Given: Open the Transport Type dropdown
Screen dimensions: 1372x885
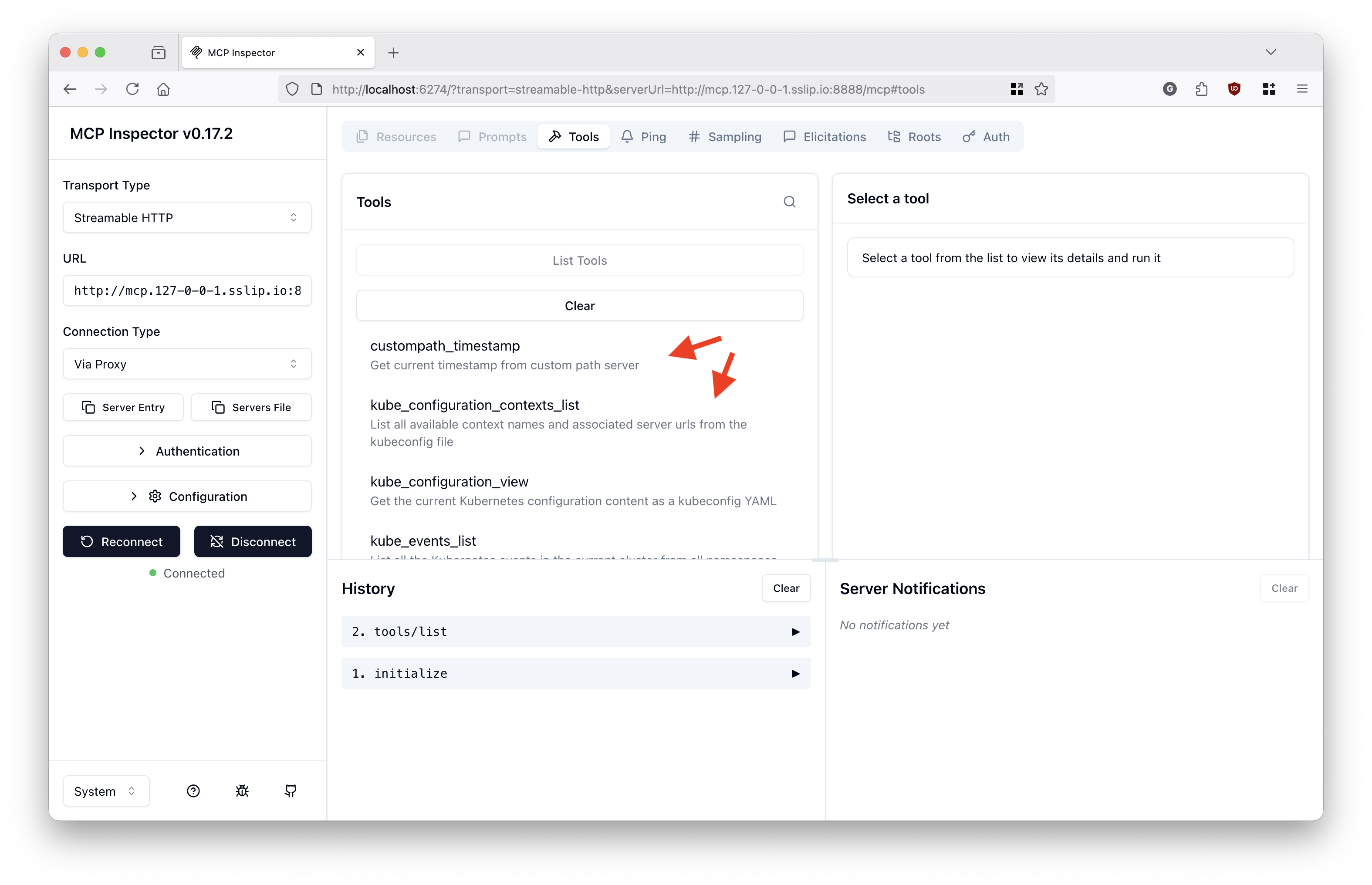Looking at the screenshot, I should click(x=187, y=218).
